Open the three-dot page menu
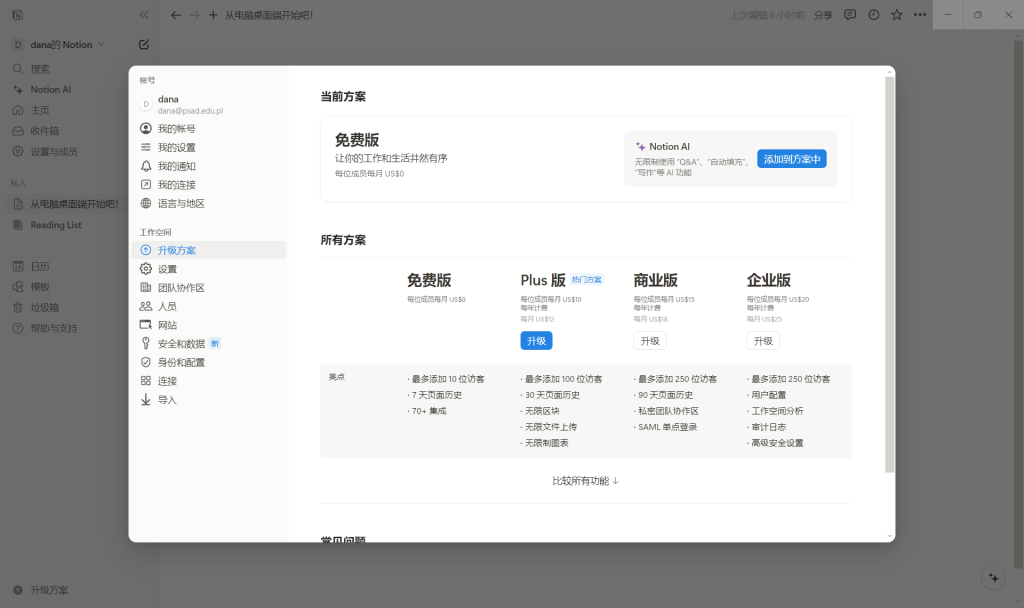Screen dimensions: 1024x608 pyautogui.click(x=920, y=15)
